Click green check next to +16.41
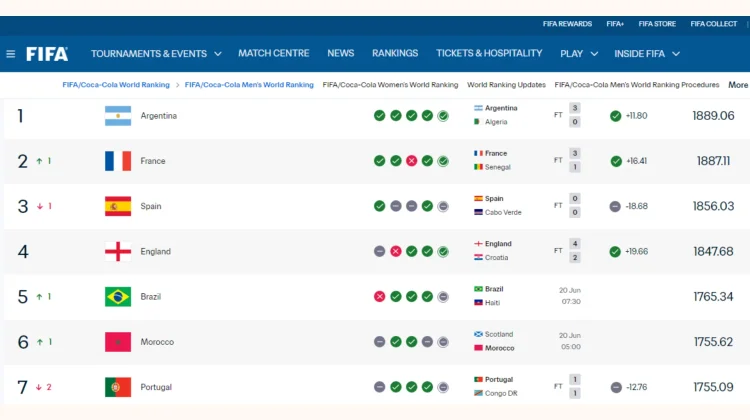Image resolution: width=750 pixels, height=420 pixels. (616, 161)
